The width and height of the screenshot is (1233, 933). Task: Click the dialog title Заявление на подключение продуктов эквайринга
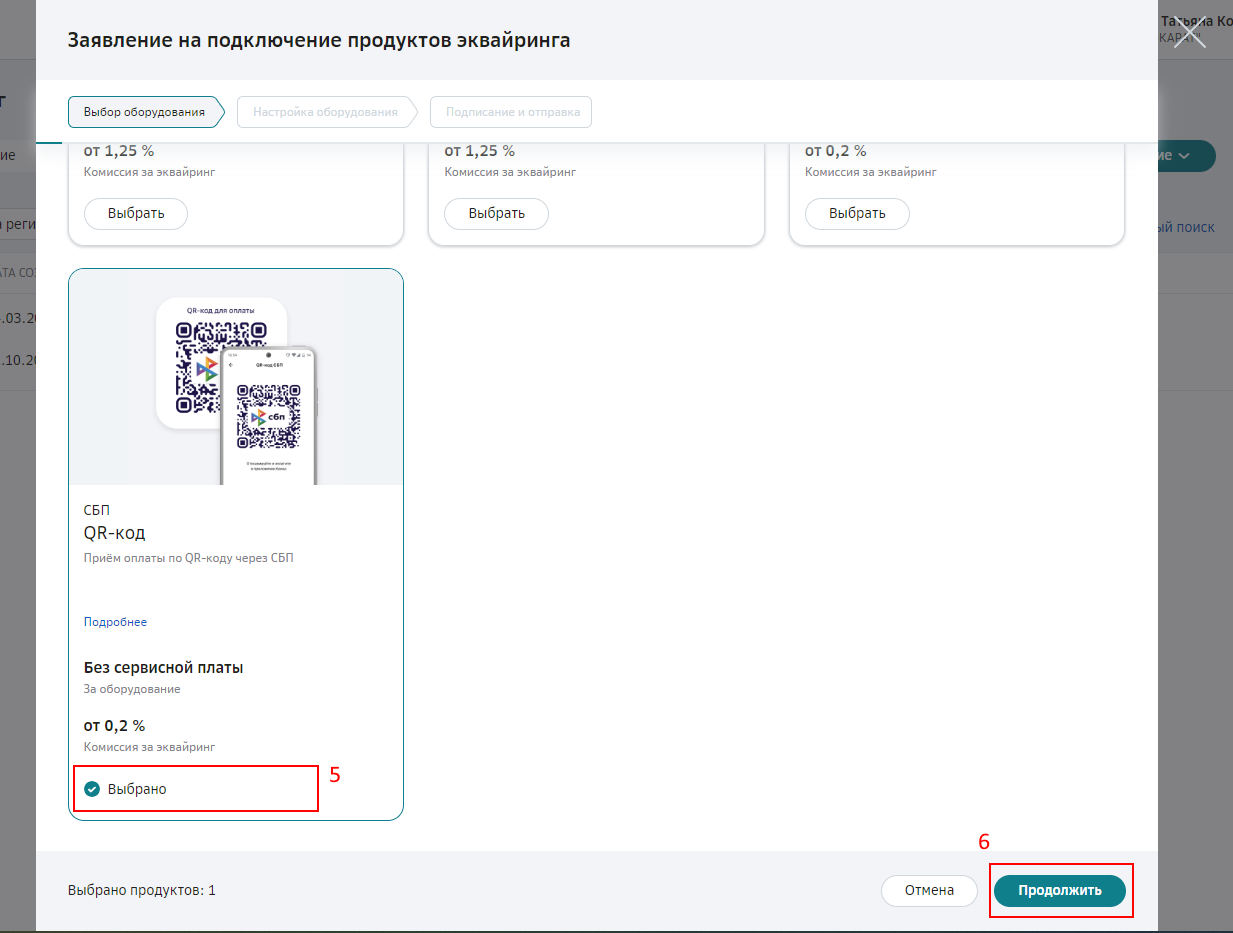319,40
